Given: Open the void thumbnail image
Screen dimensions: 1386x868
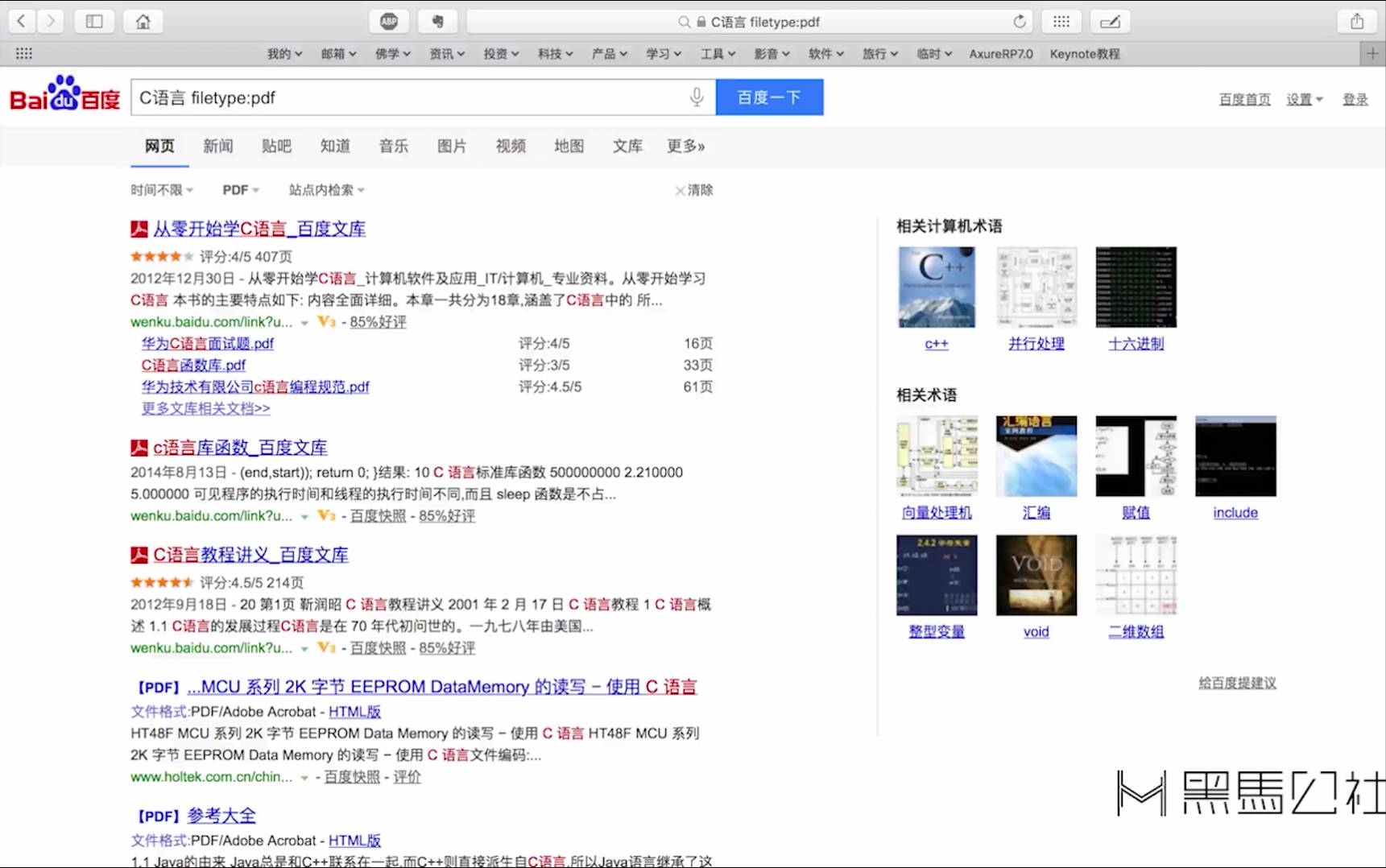Looking at the screenshot, I should click(x=1036, y=575).
